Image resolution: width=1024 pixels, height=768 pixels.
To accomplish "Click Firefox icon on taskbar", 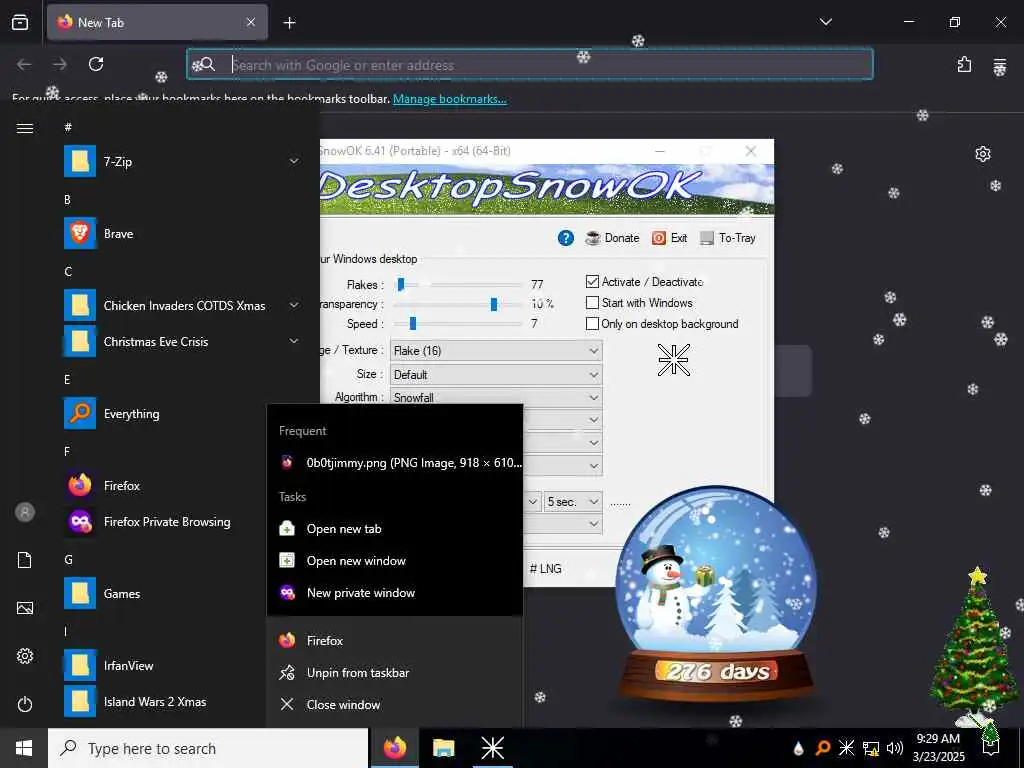I will pos(394,748).
